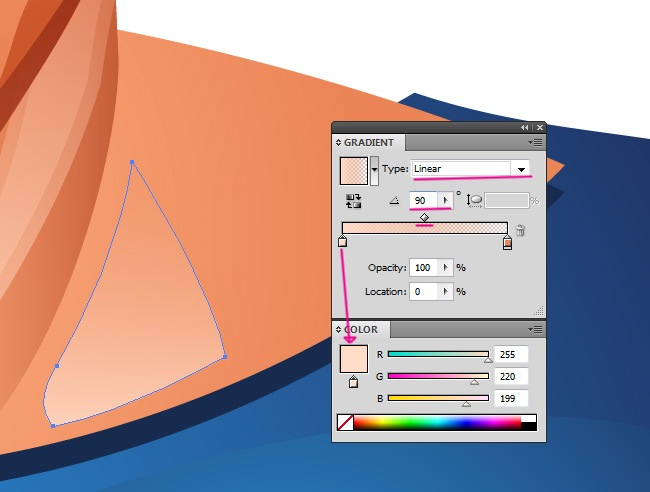This screenshot has width=650, height=492.
Task: Click the gradient slider bar
Action: 425,228
